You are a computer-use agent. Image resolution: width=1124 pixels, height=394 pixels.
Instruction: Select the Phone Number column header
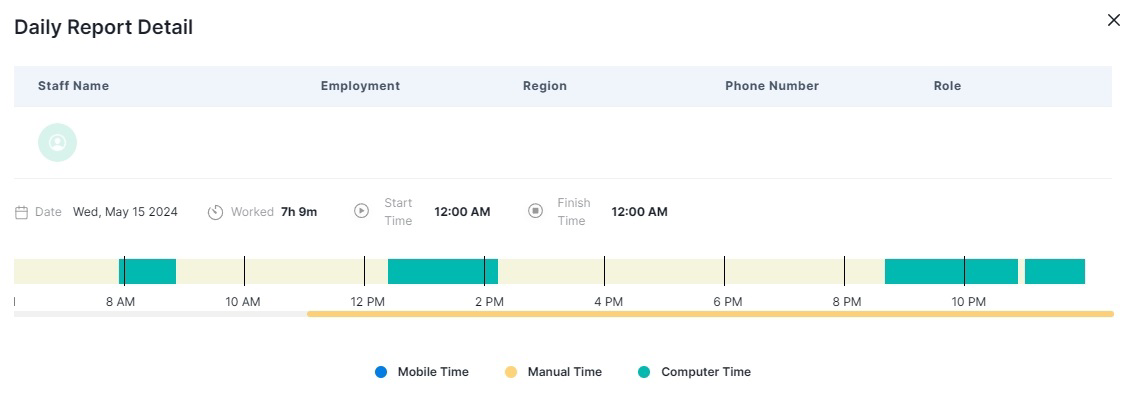point(772,86)
